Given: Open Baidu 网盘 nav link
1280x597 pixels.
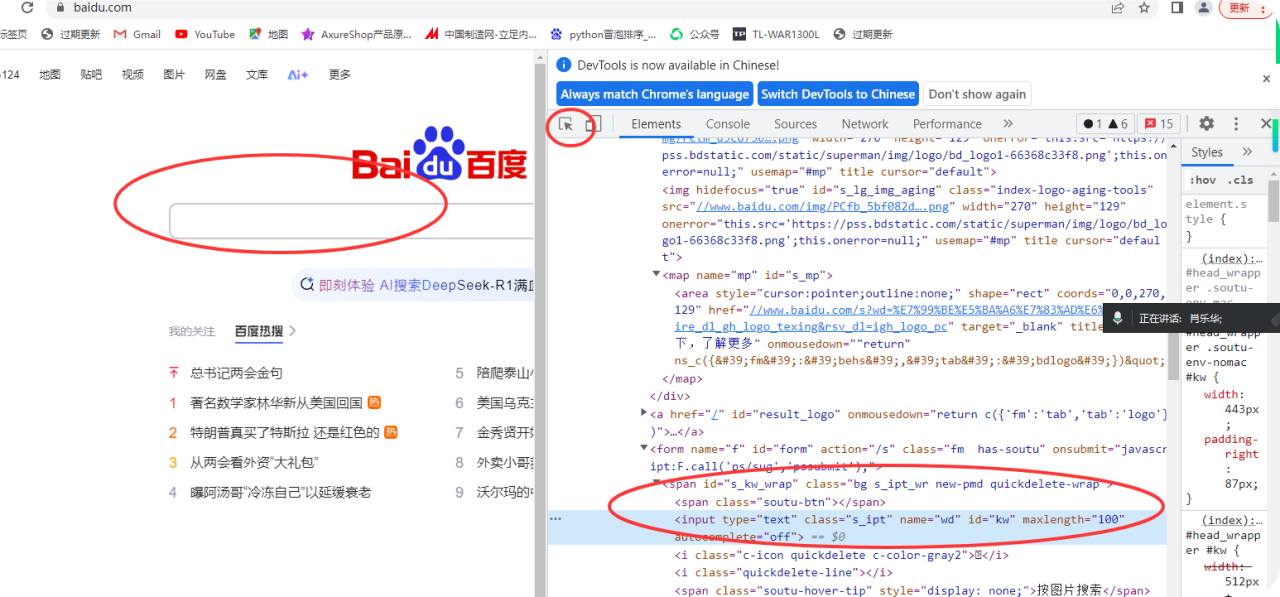Looking at the screenshot, I should pos(215,74).
